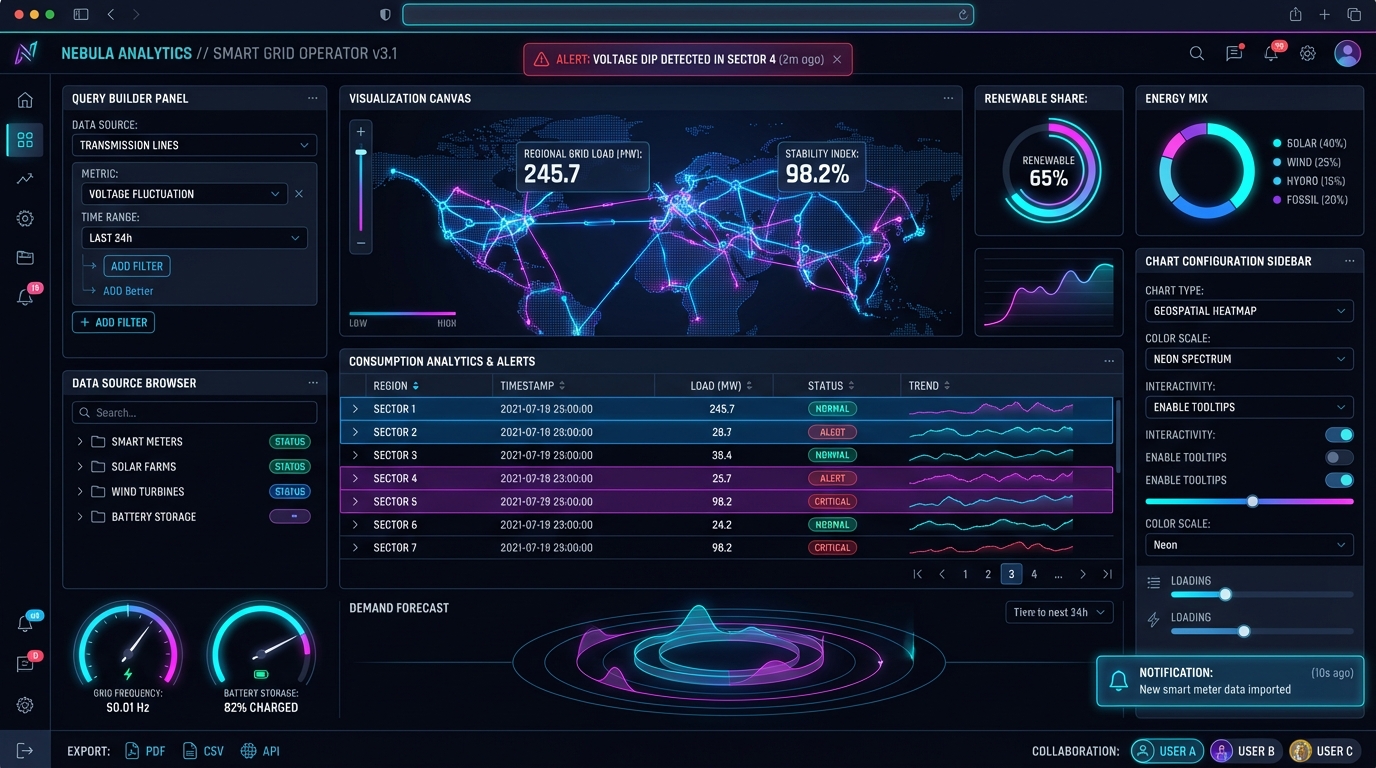Screen dimensions: 1376x768
Task: Click the logout icon at bottom left
Action: point(25,751)
